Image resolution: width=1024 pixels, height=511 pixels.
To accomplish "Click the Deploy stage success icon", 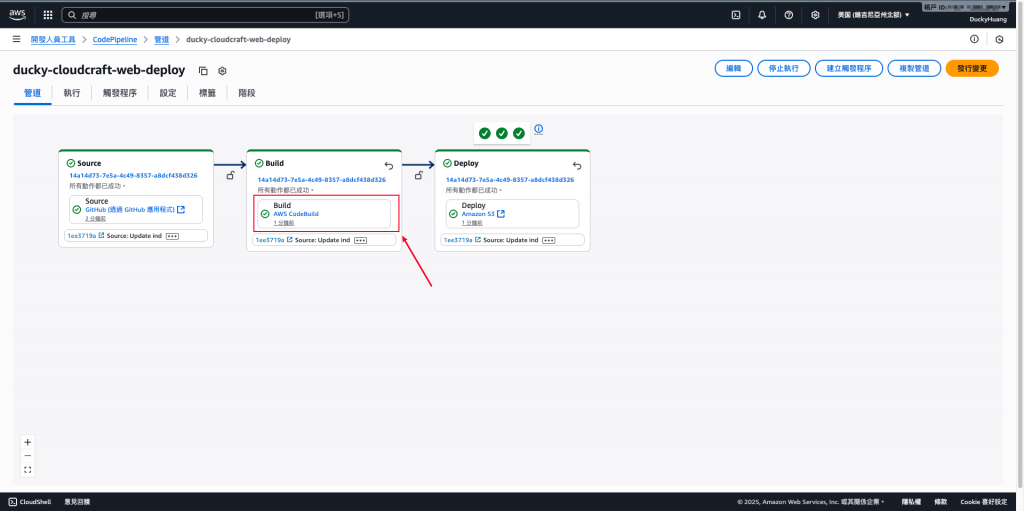I will coord(447,163).
